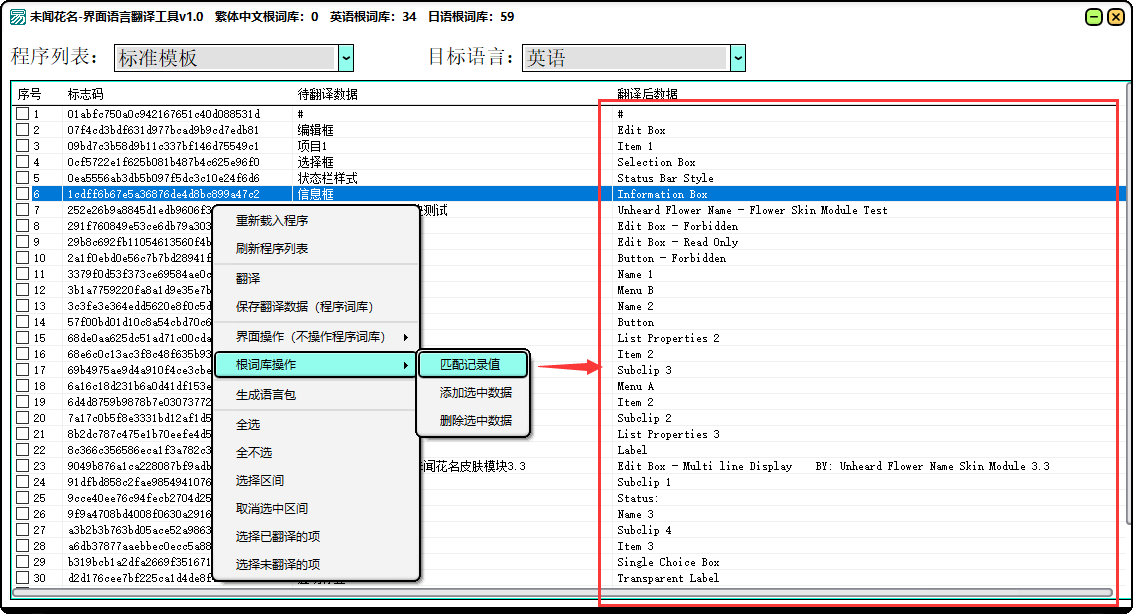This screenshot has width=1133, height=614.
Task: Tick the checkbox for row 1
Action: [22, 114]
